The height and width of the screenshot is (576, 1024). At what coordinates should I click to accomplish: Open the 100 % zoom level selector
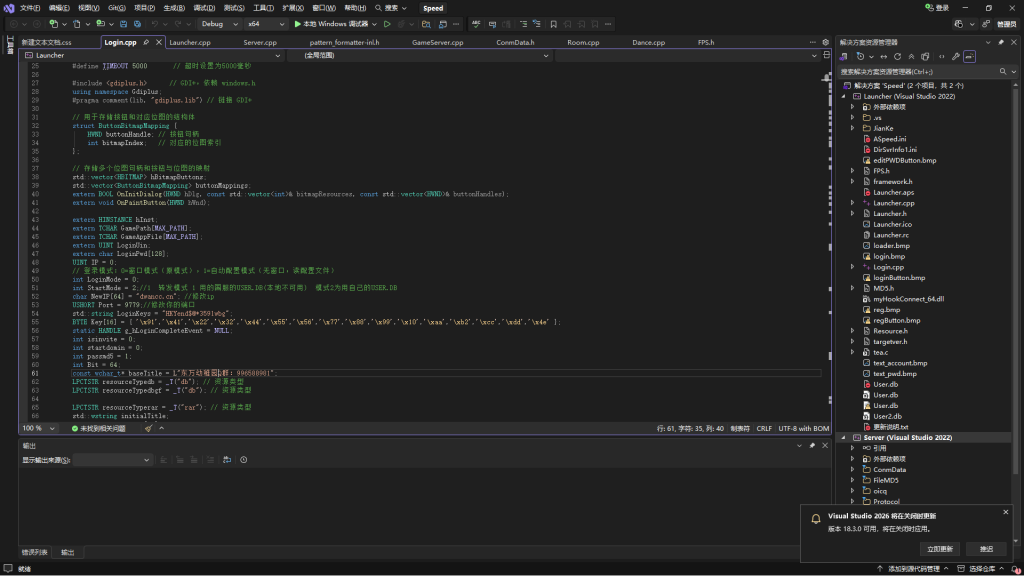38,428
